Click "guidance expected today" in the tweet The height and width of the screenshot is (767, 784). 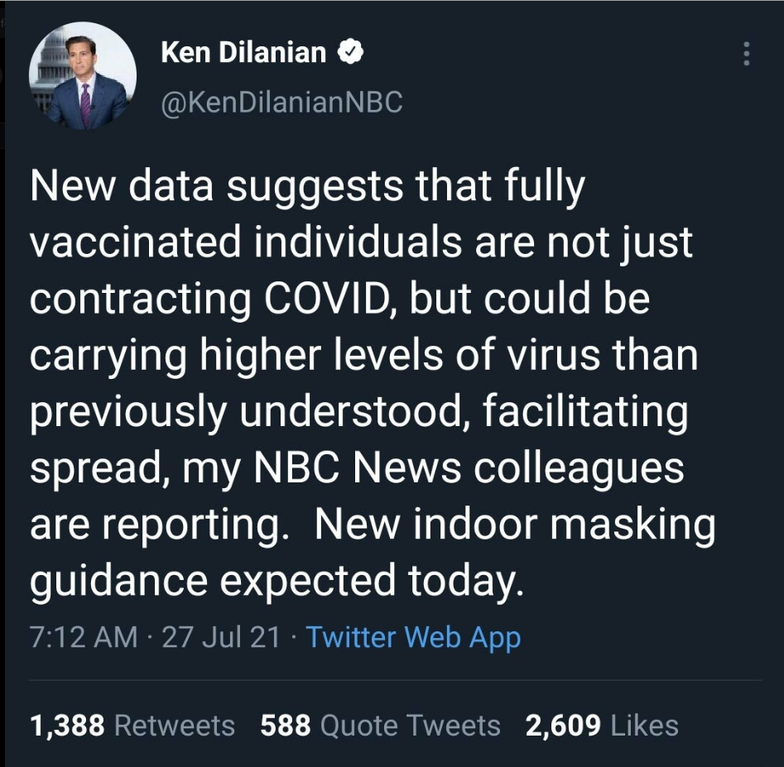[277, 581]
